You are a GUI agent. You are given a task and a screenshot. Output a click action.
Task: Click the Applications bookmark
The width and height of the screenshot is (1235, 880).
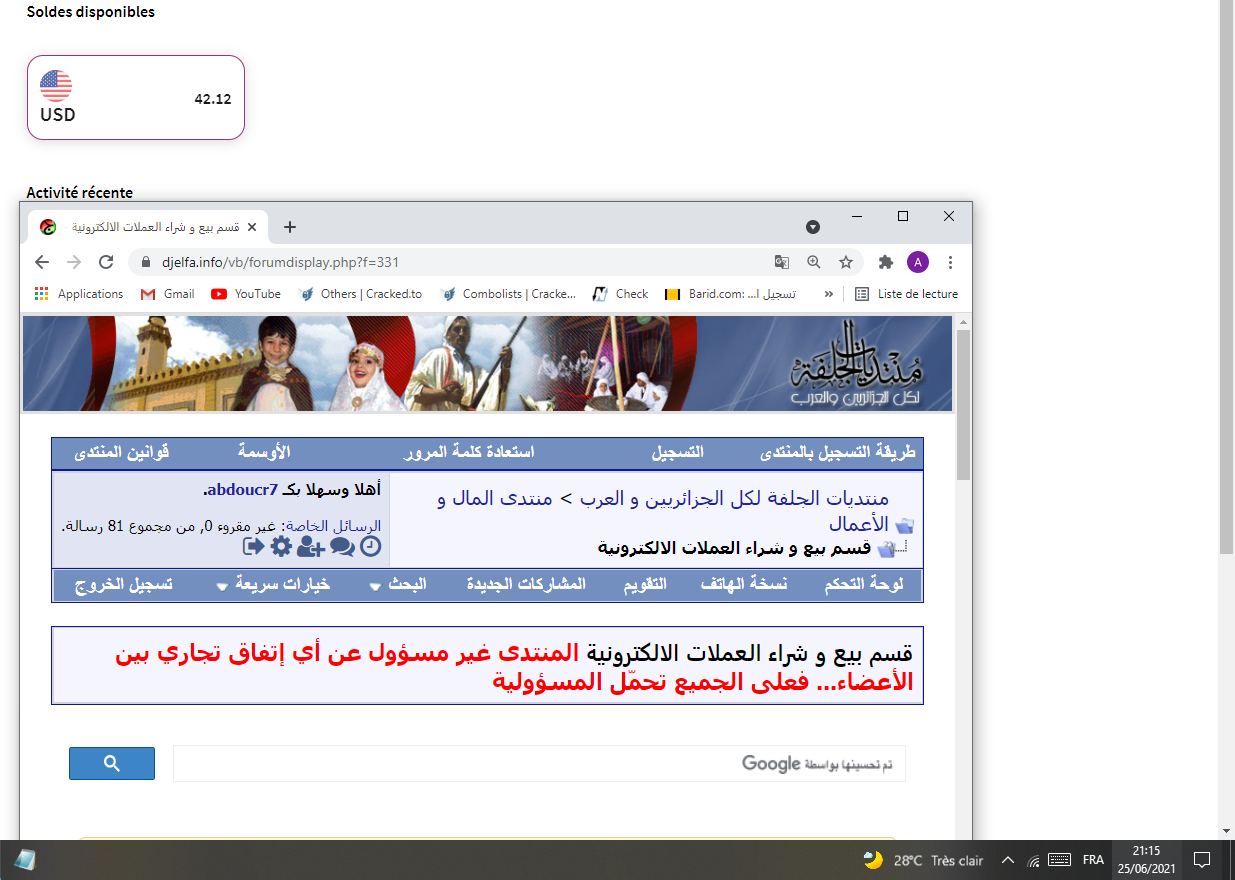pos(79,294)
